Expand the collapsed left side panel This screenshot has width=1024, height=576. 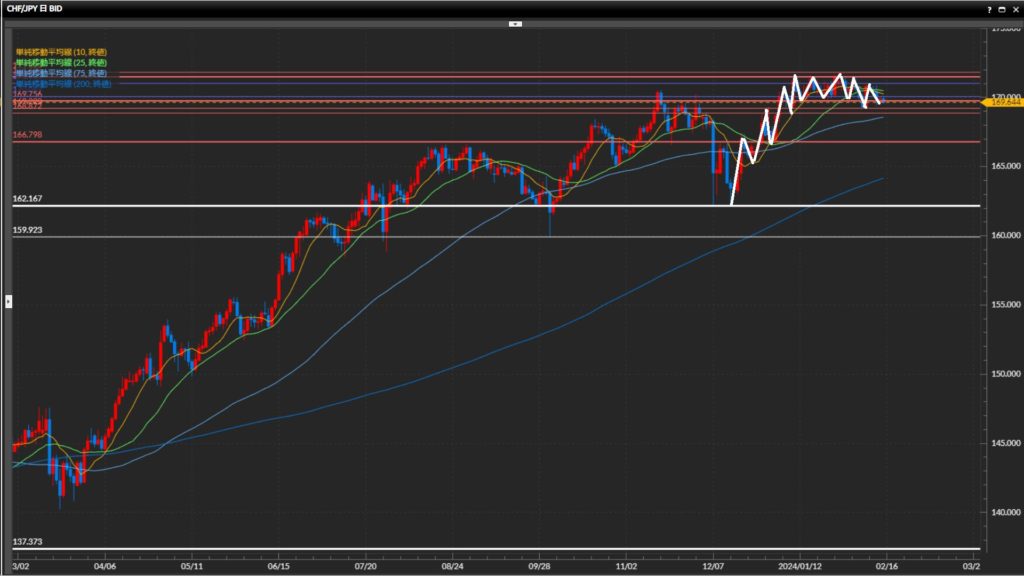(x=10, y=300)
